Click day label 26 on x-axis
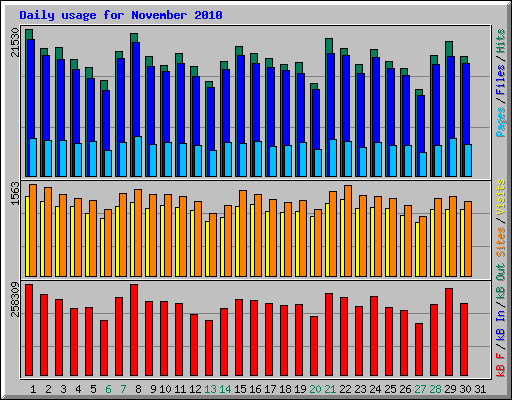 405,389
